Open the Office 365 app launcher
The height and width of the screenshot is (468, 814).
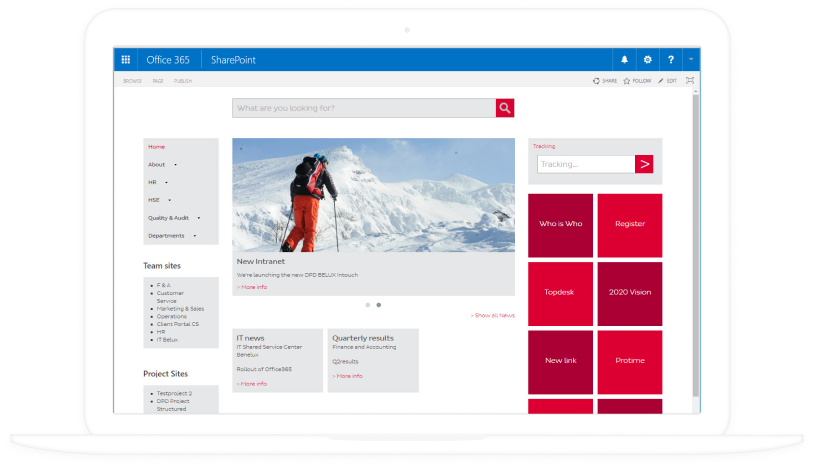coord(126,60)
